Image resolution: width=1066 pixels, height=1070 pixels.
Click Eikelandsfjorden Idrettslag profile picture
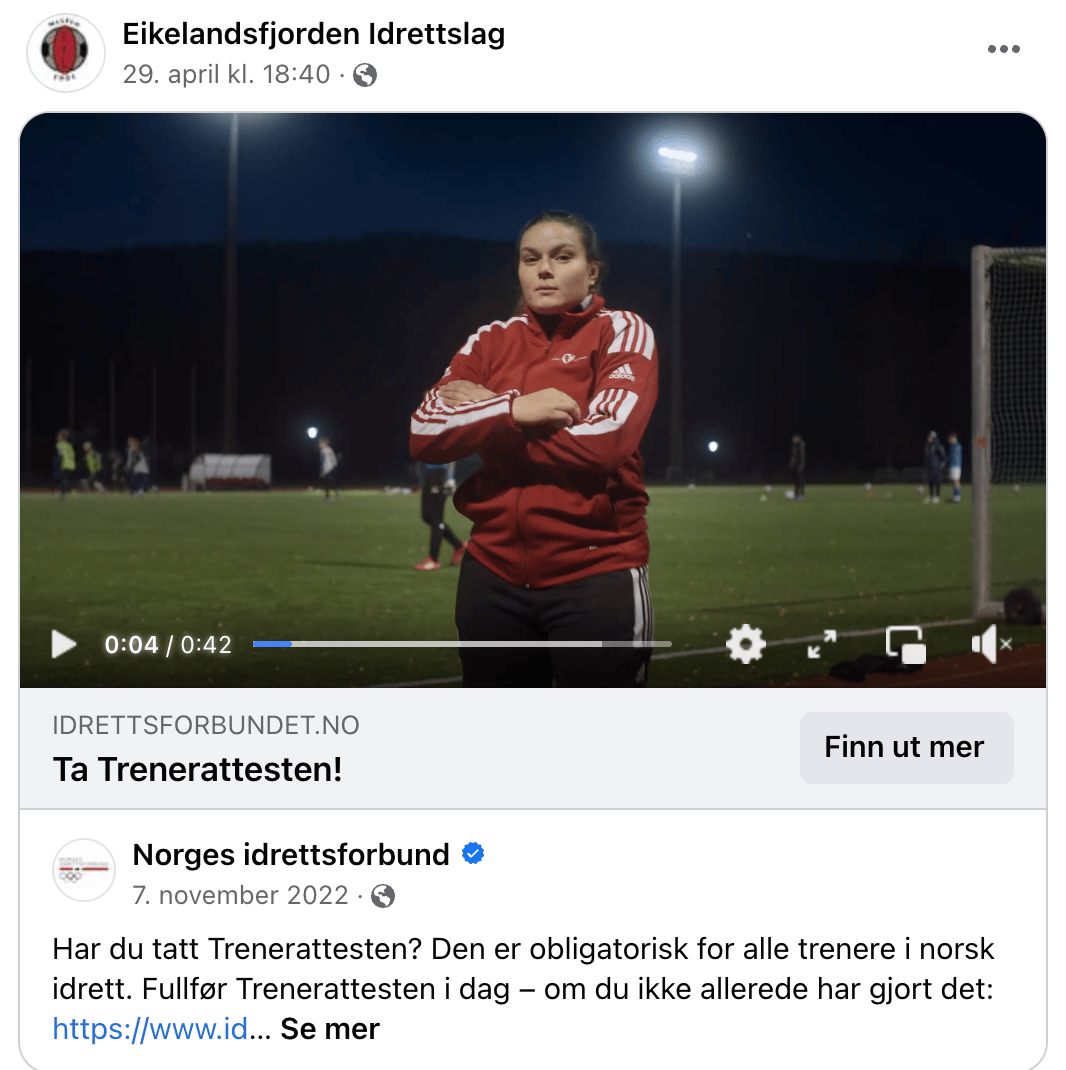tap(66, 53)
